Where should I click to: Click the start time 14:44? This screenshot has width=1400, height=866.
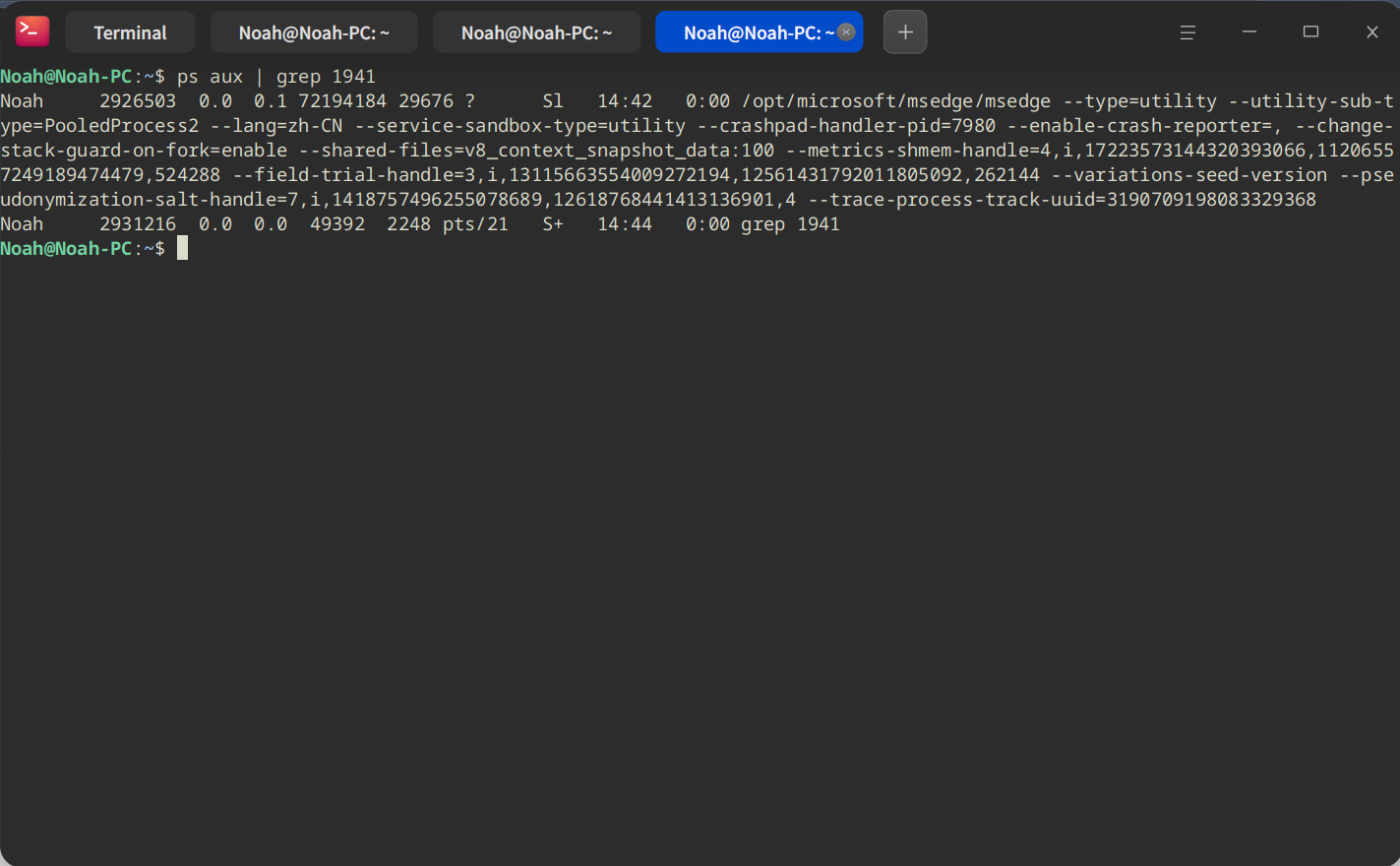pyautogui.click(x=625, y=224)
